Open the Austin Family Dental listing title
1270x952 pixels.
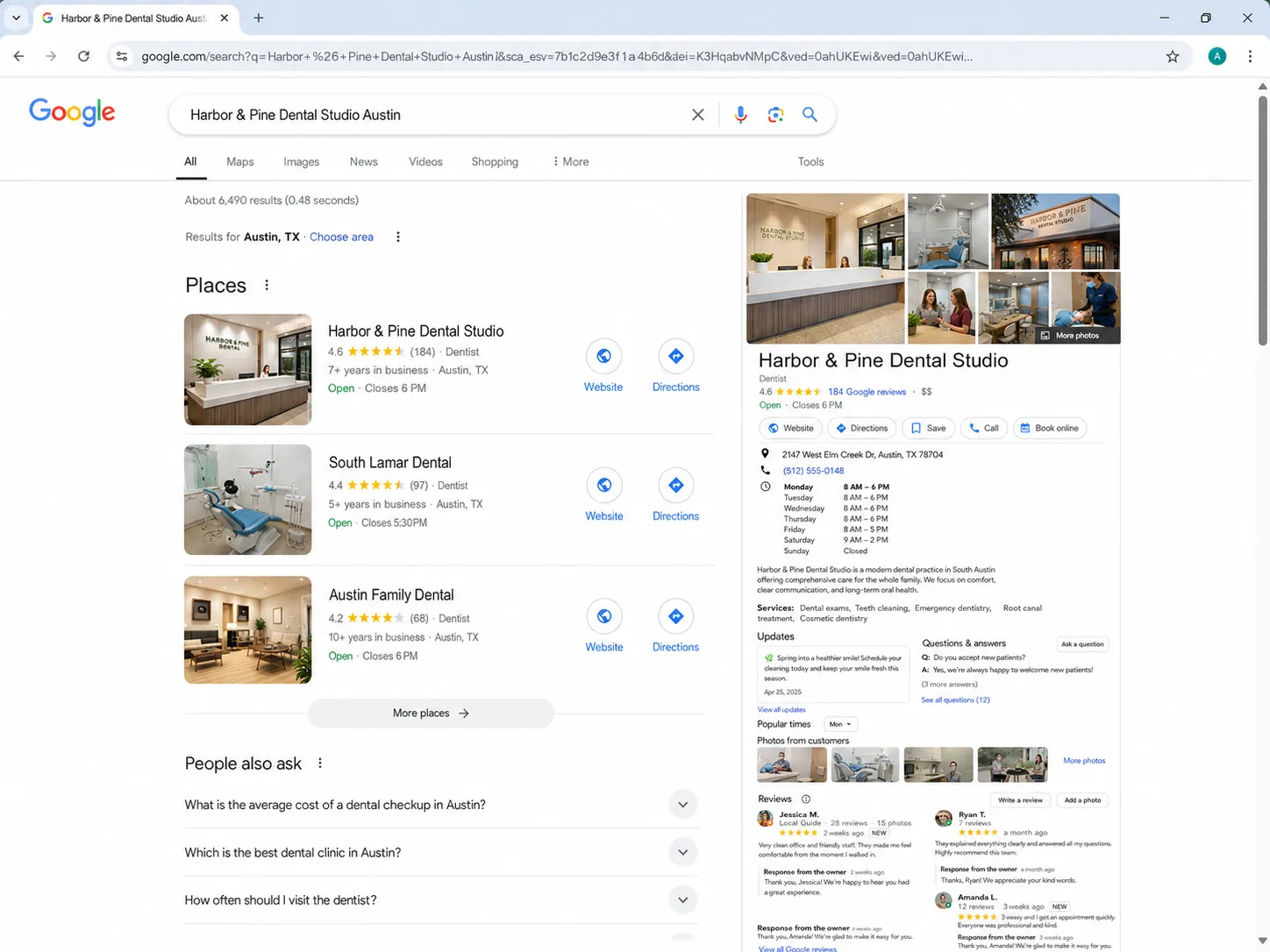tap(391, 594)
